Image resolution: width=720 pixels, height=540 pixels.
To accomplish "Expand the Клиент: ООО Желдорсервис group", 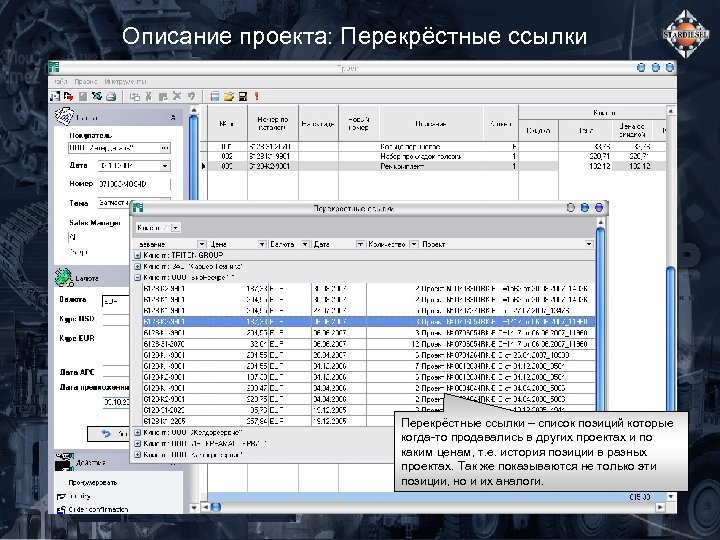I will (x=137, y=433).
